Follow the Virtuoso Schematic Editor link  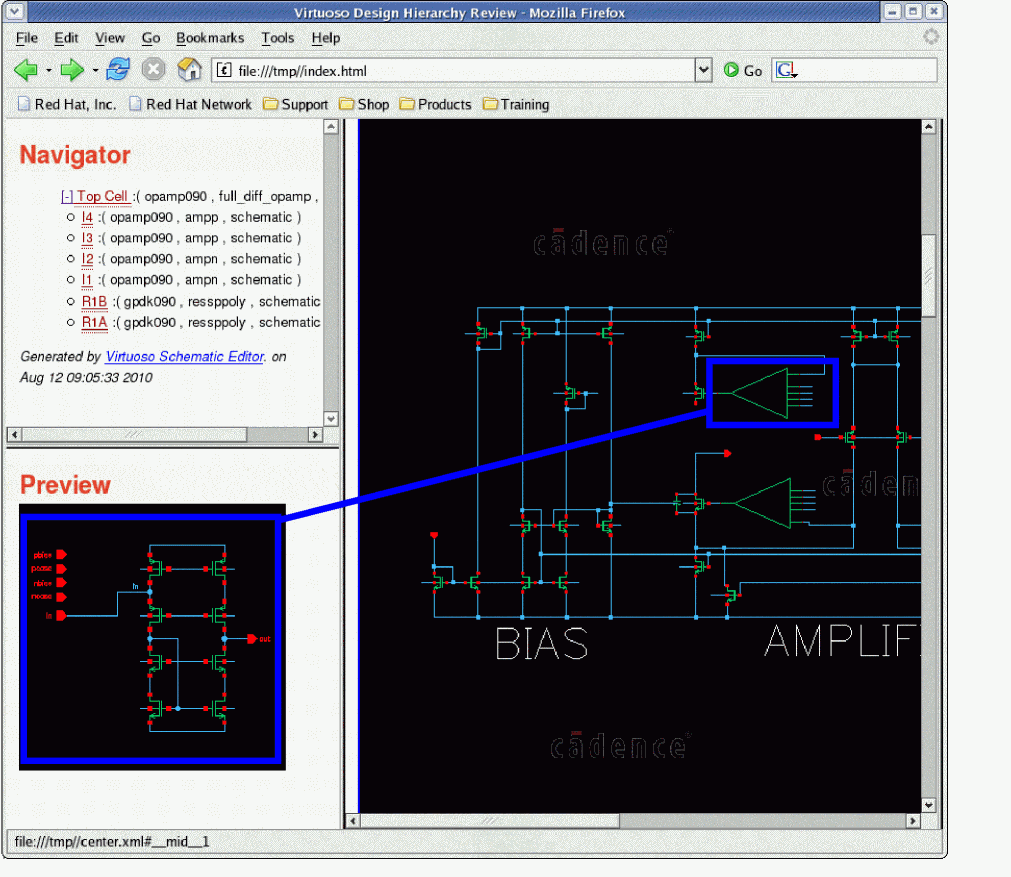tap(184, 356)
